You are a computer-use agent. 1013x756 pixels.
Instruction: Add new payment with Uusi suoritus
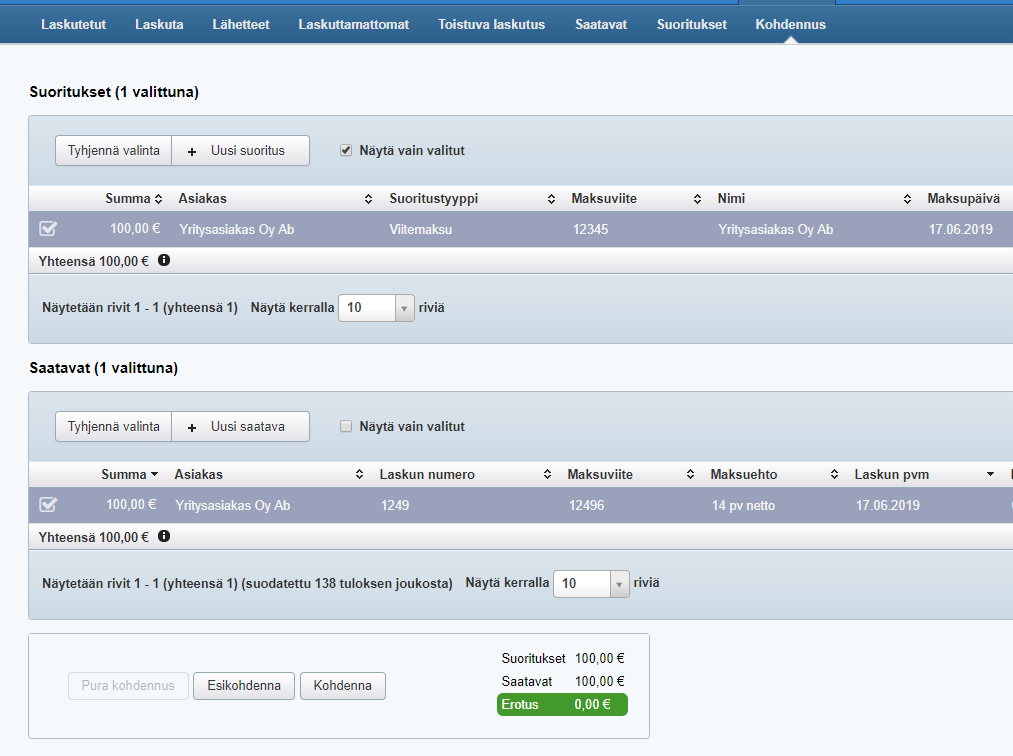click(240, 151)
